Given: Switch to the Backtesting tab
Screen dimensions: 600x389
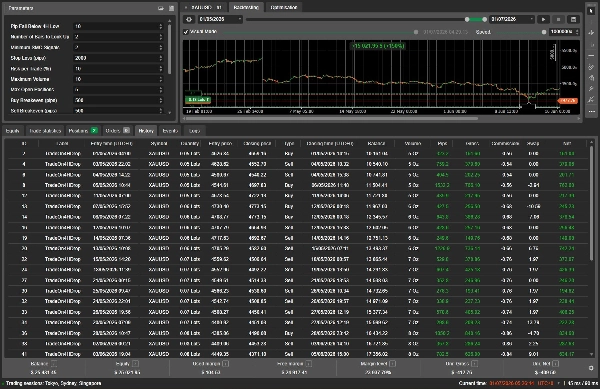Looking at the screenshot, I should (246, 7).
